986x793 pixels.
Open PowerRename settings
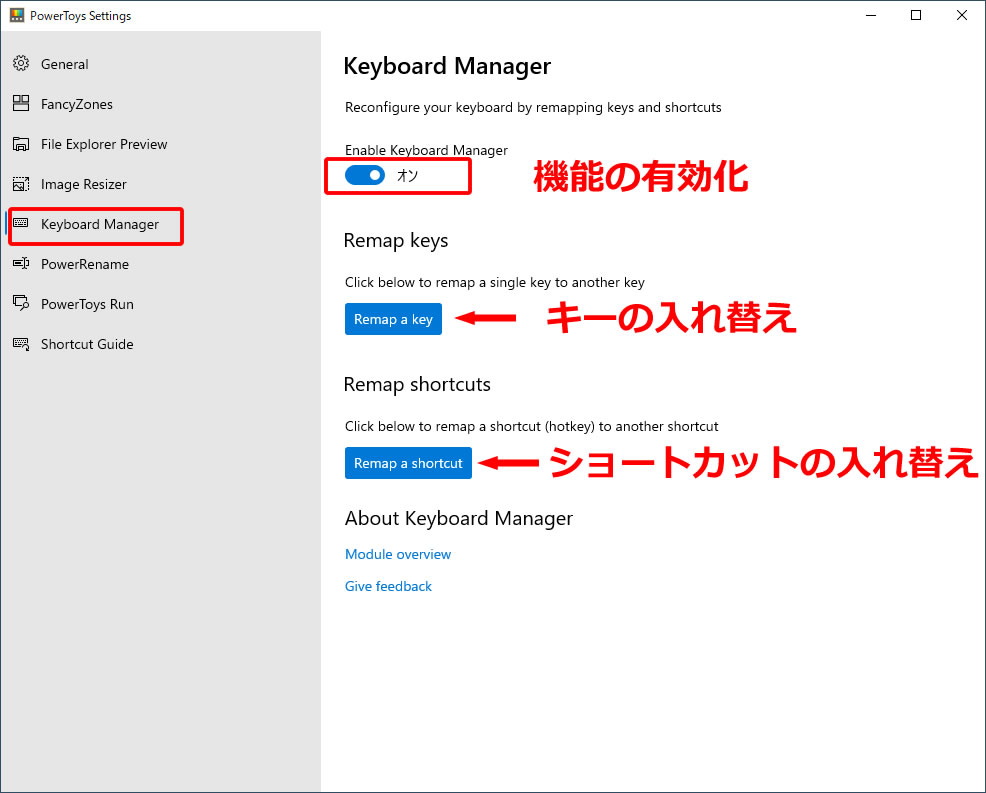click(x=160, y=264)
